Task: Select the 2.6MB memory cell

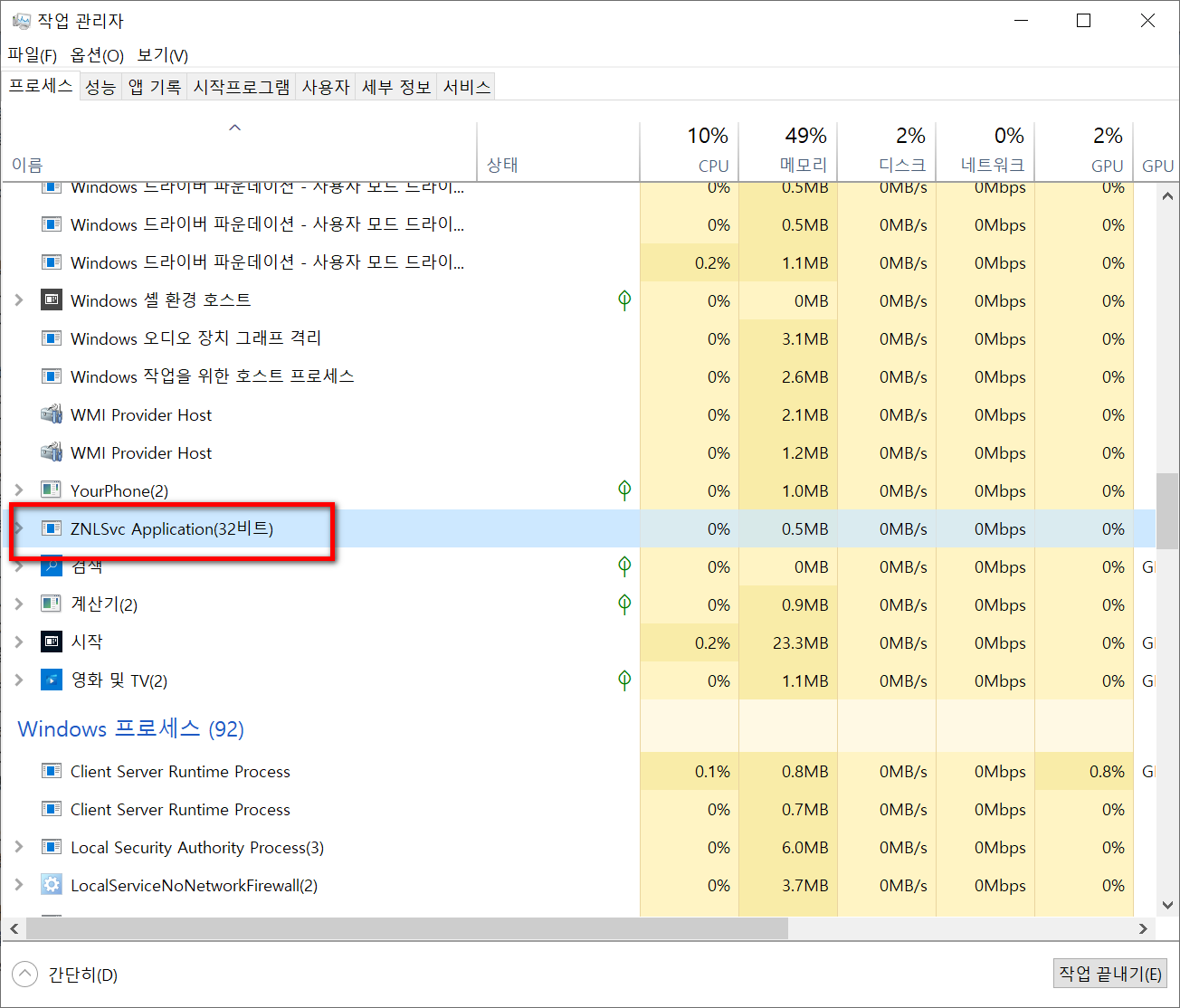Action: (x=788, y=377)
